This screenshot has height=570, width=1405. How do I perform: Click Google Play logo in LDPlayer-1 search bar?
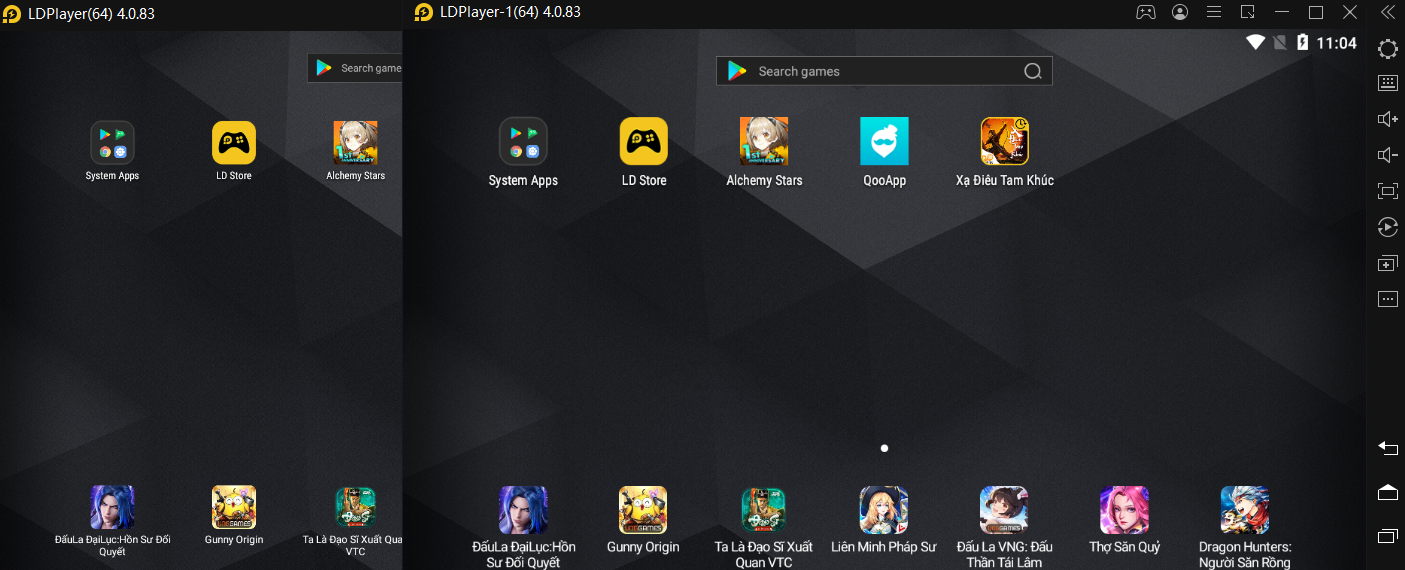737,71
